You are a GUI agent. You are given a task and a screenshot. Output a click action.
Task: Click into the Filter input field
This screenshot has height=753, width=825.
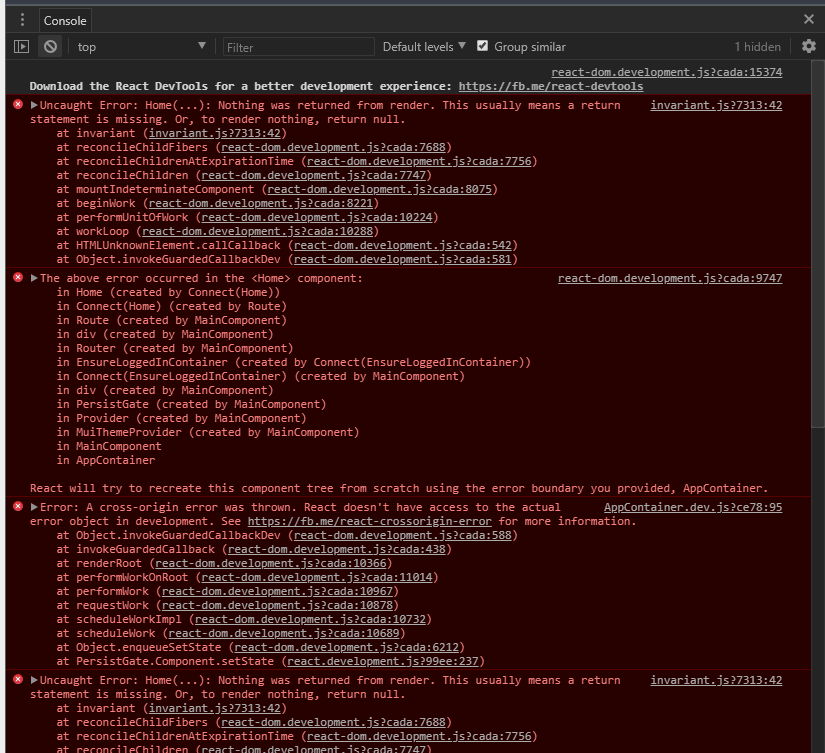tap(298, 47)
